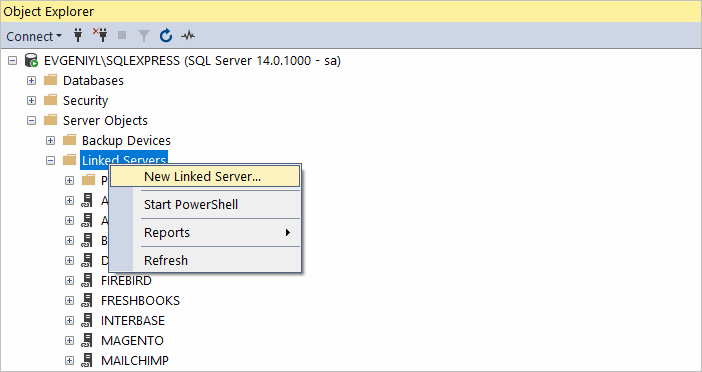
Task: Click the MAILCHIMP linked server icon
Action: pyautogui.click(x=87, y=360)
